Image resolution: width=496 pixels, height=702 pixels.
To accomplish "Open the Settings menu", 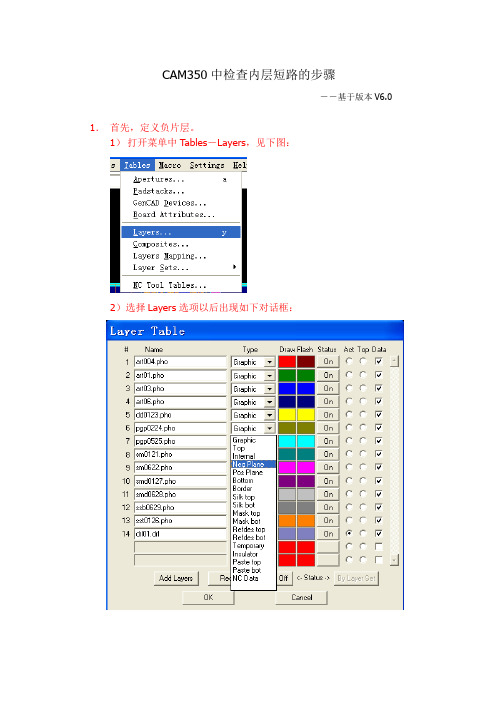I will (x=207, y=165).
